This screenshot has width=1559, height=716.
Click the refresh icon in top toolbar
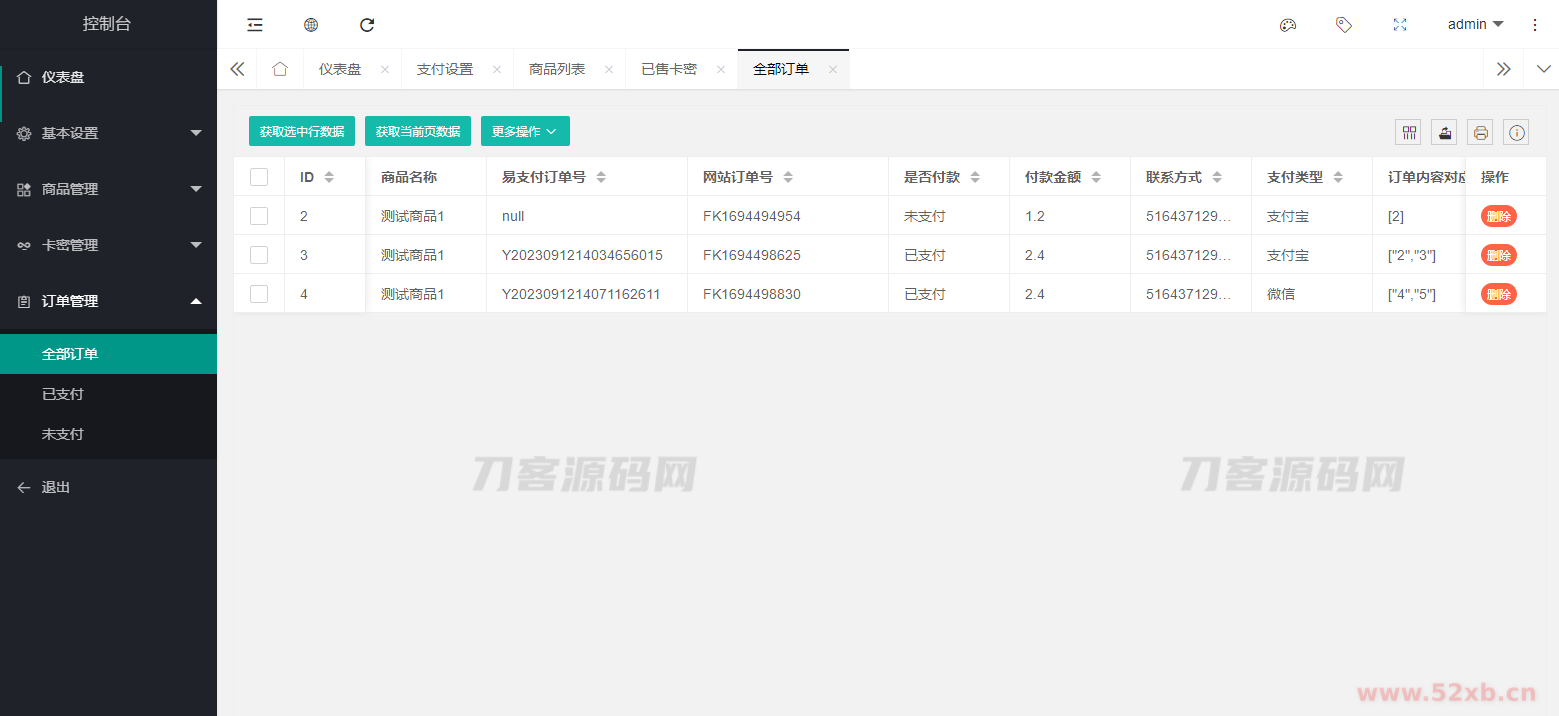367,25
